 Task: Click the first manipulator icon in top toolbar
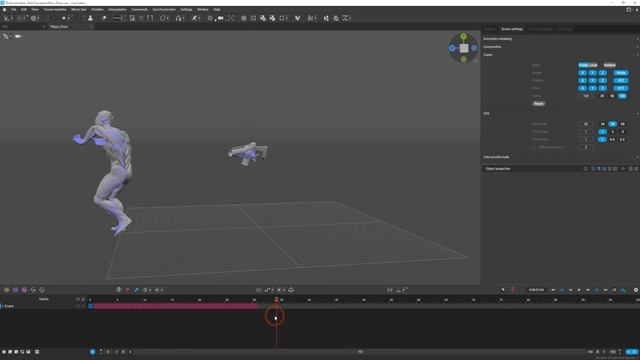point(7,18)
